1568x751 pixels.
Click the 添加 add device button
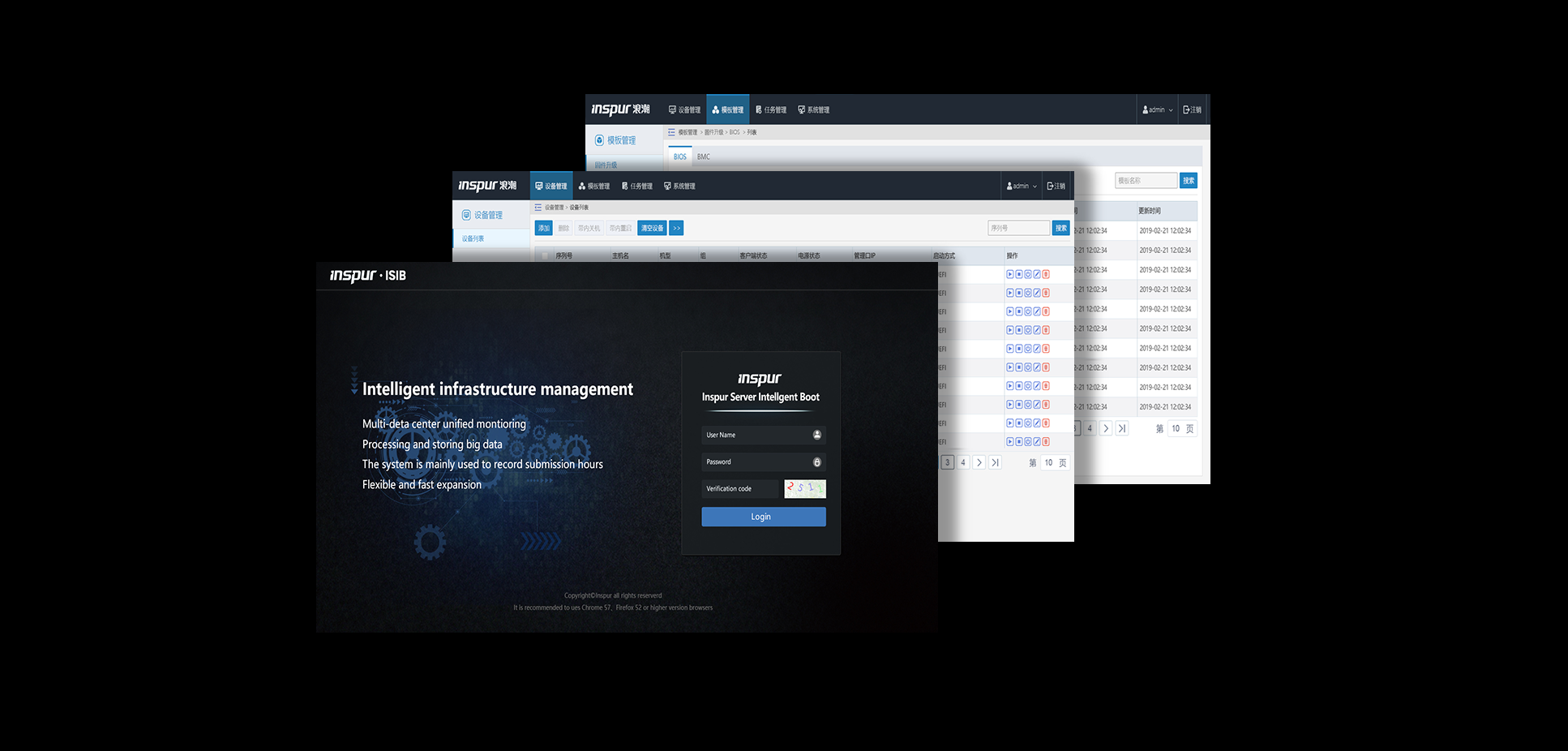point(543,228)
